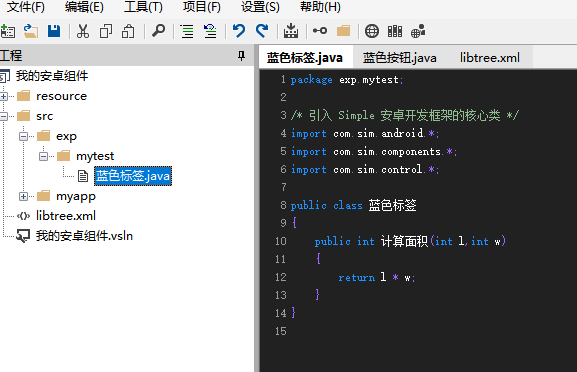Click the comment line mentioning Simple 安卓开发框架

404,115
